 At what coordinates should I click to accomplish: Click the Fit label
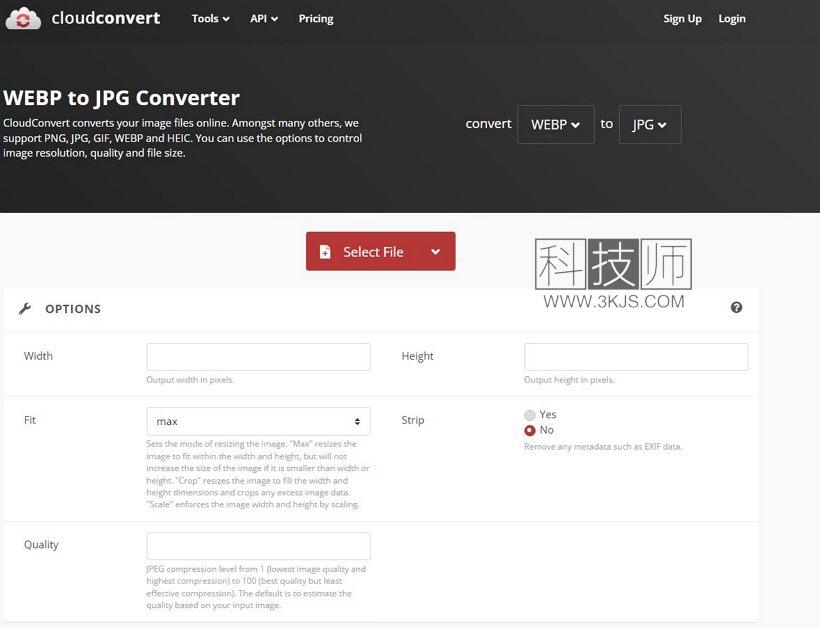point(30,420)
